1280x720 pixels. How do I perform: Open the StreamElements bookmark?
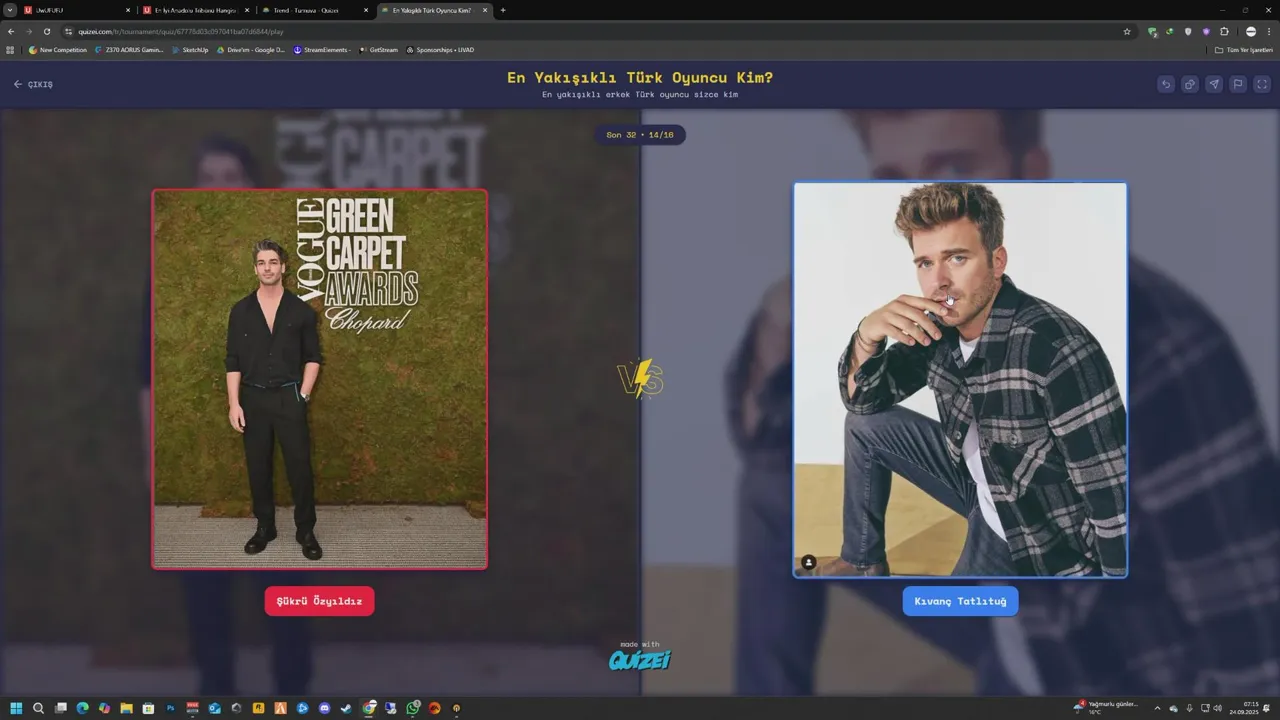[x=322, y=49]
